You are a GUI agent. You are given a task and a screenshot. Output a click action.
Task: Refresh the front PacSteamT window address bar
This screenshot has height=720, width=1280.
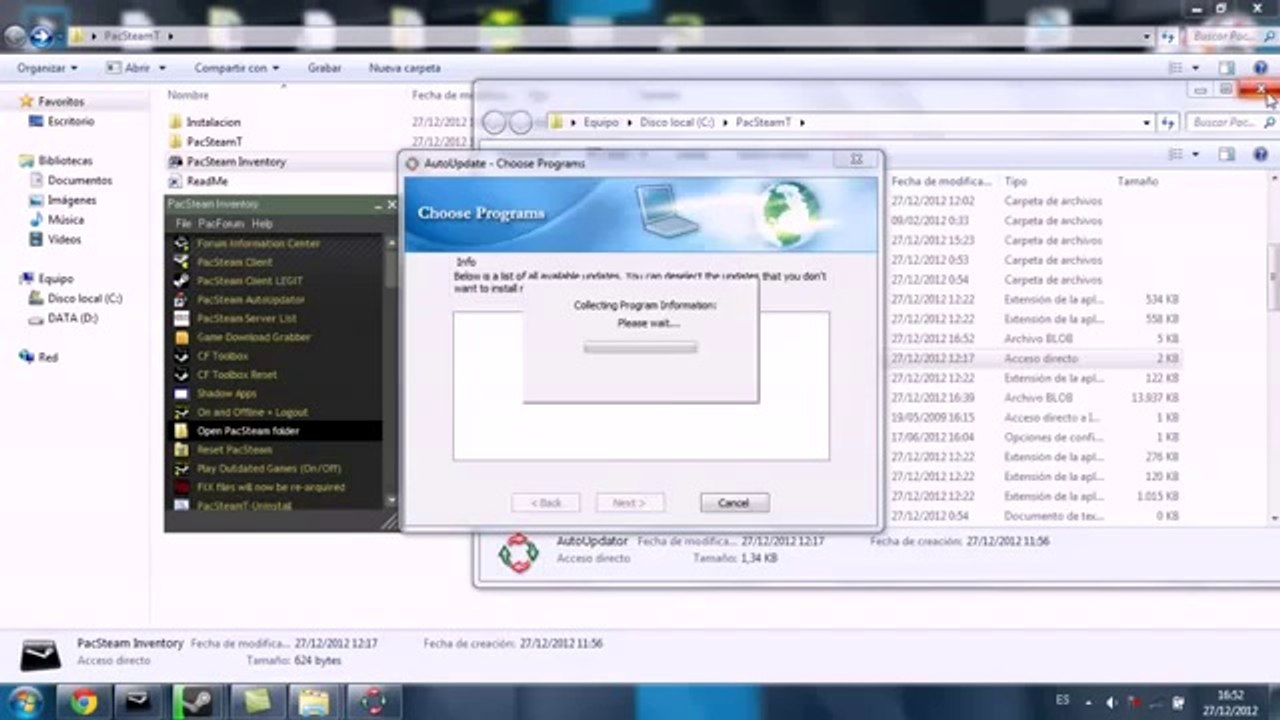point(1168,122)
